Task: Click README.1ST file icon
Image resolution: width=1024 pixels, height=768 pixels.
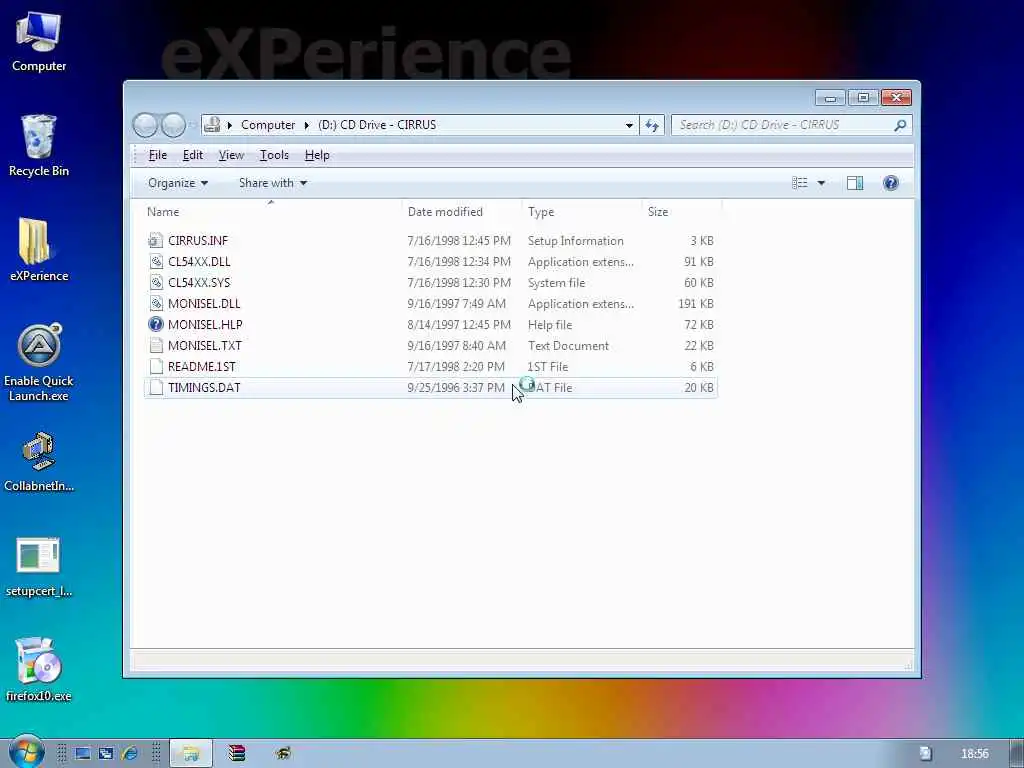Action: click(x=155, y=366)
